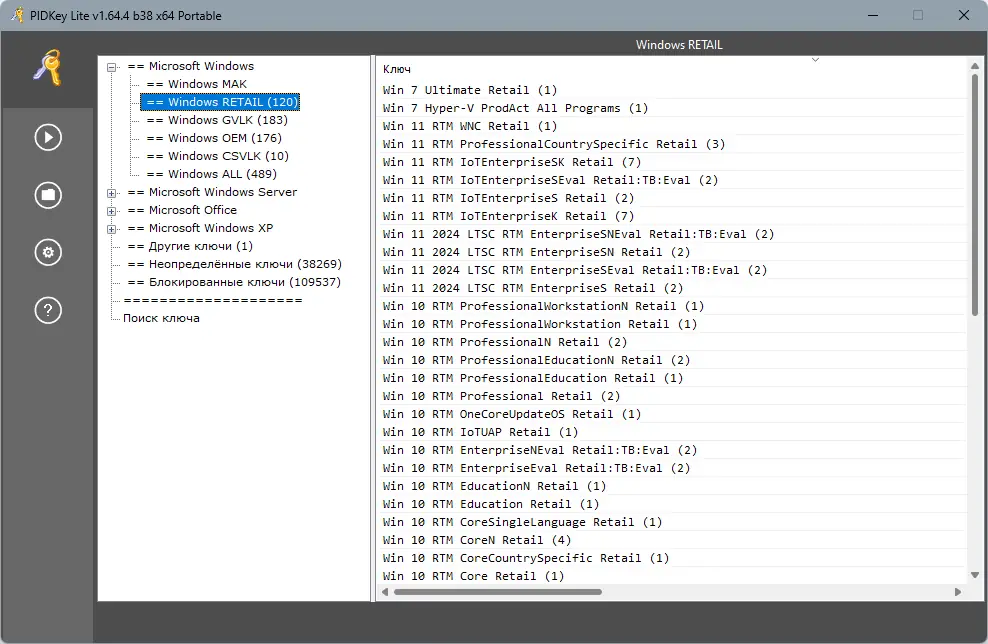The width and height of the screenshot is (988, 644).
Task: Select Win 11 2024 LTSC EnterpriseS Retail row
Action: point(671,288)
